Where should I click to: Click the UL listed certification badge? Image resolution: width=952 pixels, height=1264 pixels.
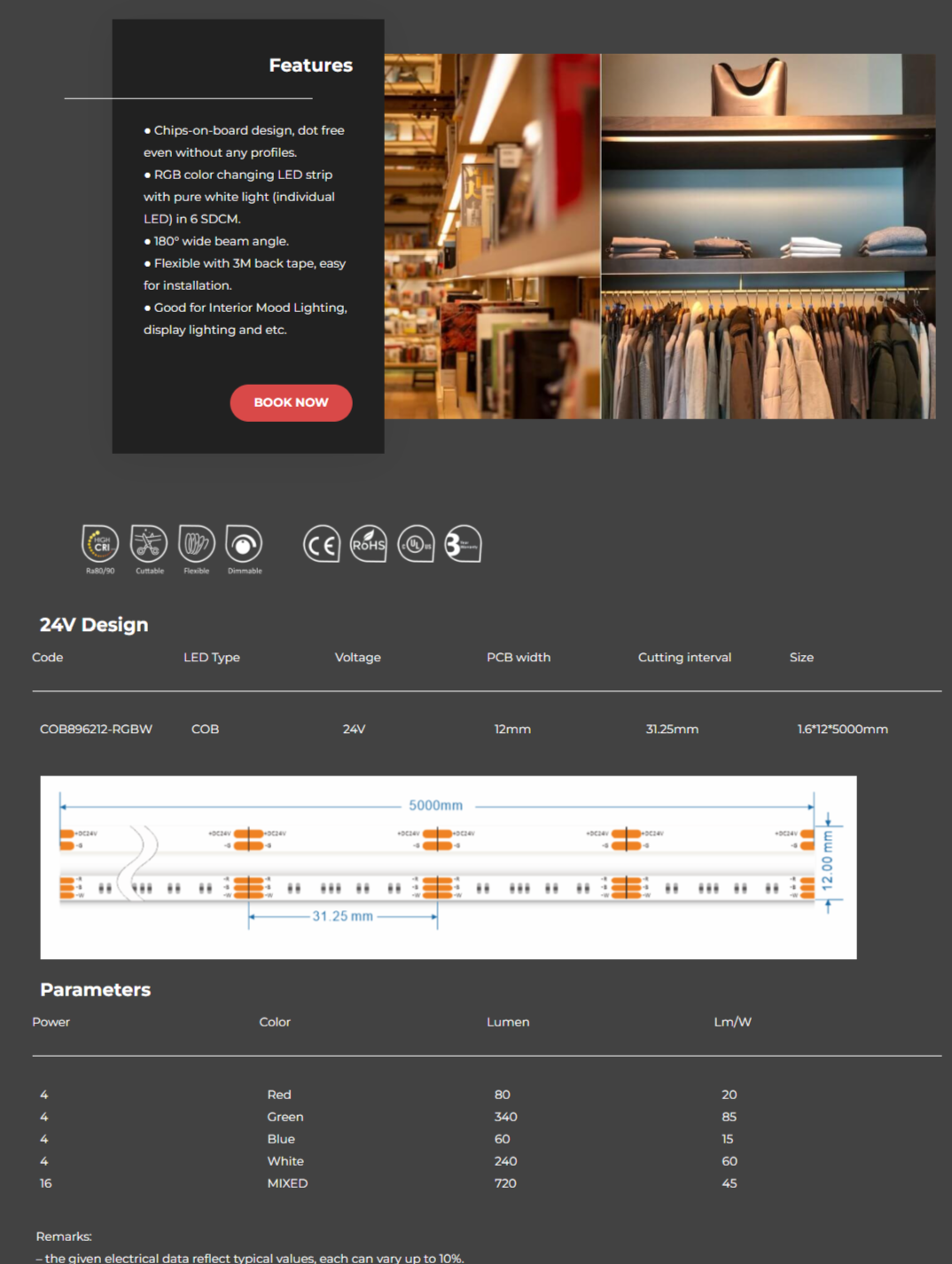(x=416, y=544)
